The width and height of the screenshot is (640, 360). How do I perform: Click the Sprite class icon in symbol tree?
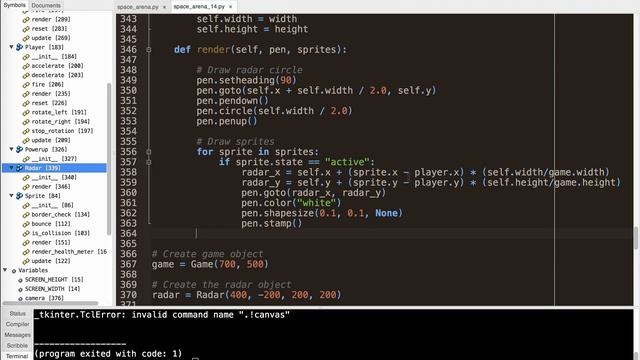tap(19, 196)
